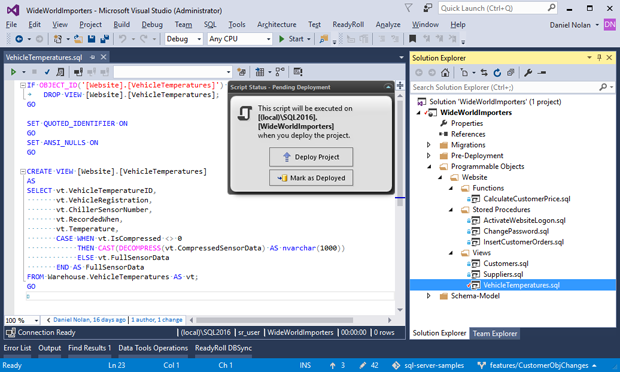Image resolution: width=620 pixels, height=372 pixels.
Task: Click the bookmark icon in main toolbar
Action: (x=412, y=39)
